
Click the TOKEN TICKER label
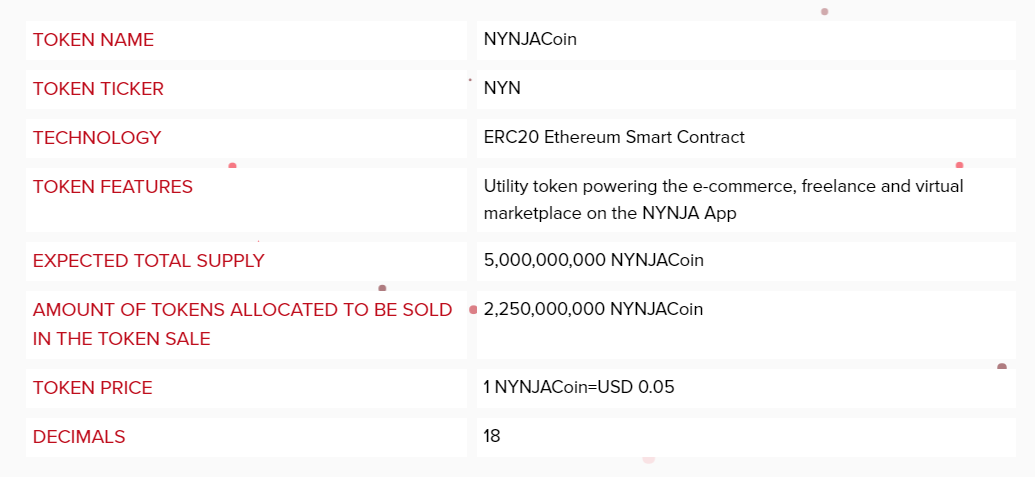coord(98,89)
